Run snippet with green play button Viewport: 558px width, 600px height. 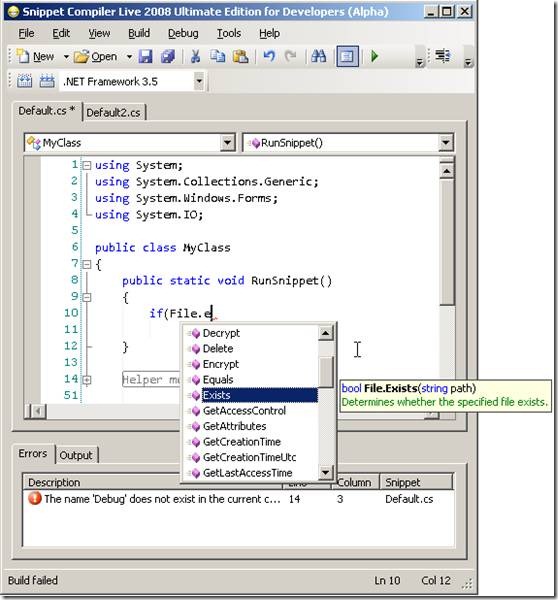tap(375, 56)
